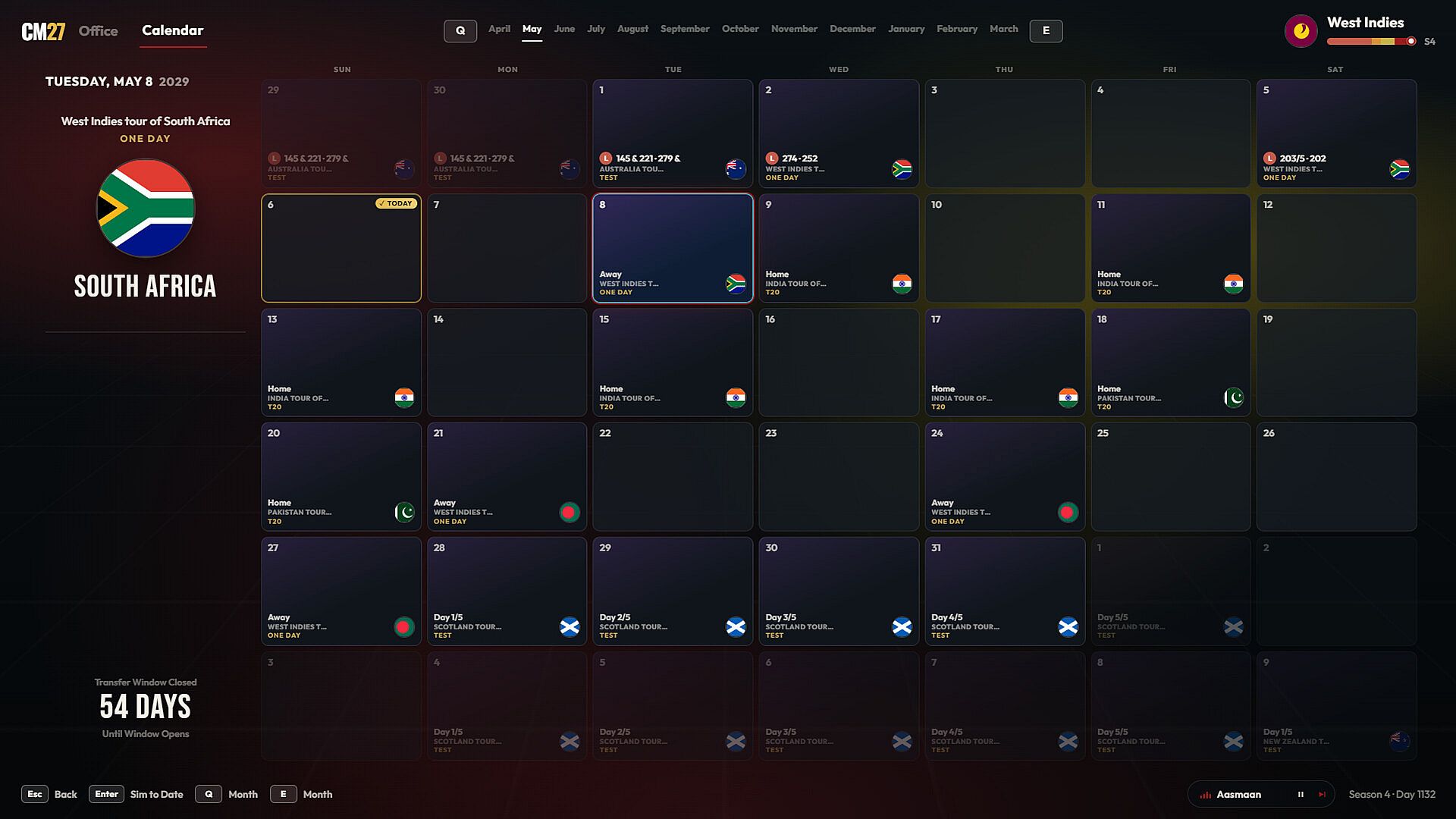This screenshot has width=1456, height=819.
Task: Click the Enter Sim to Date button
Action: coord(136,794)
